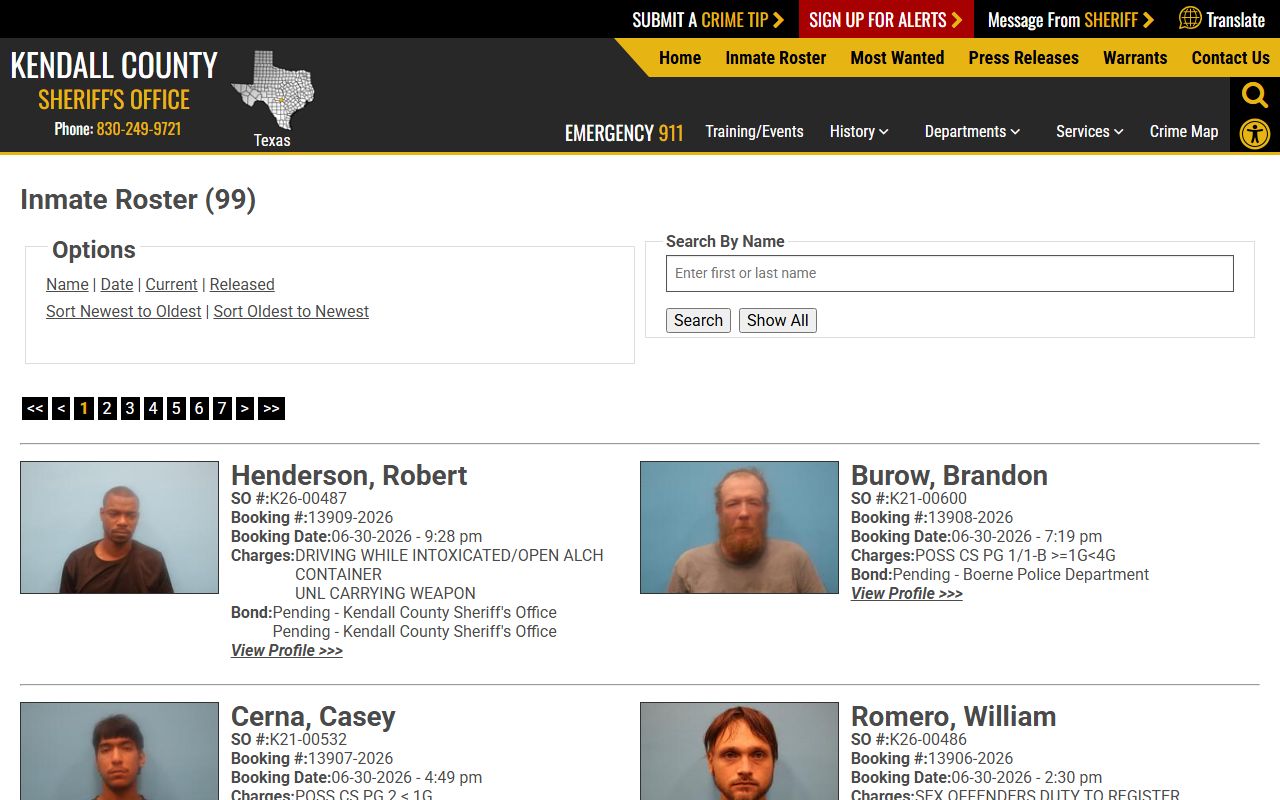Go to page 7

pyautogui.click(x=222, y=408)
